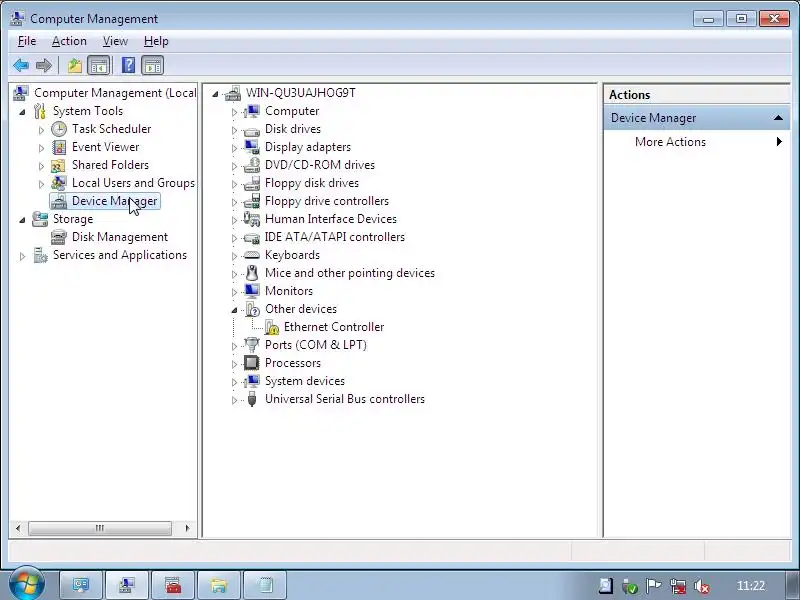Viewport: 800px width, 600px height.
Task: Click the Mice and other pointing devices icon
Action: 252,273
